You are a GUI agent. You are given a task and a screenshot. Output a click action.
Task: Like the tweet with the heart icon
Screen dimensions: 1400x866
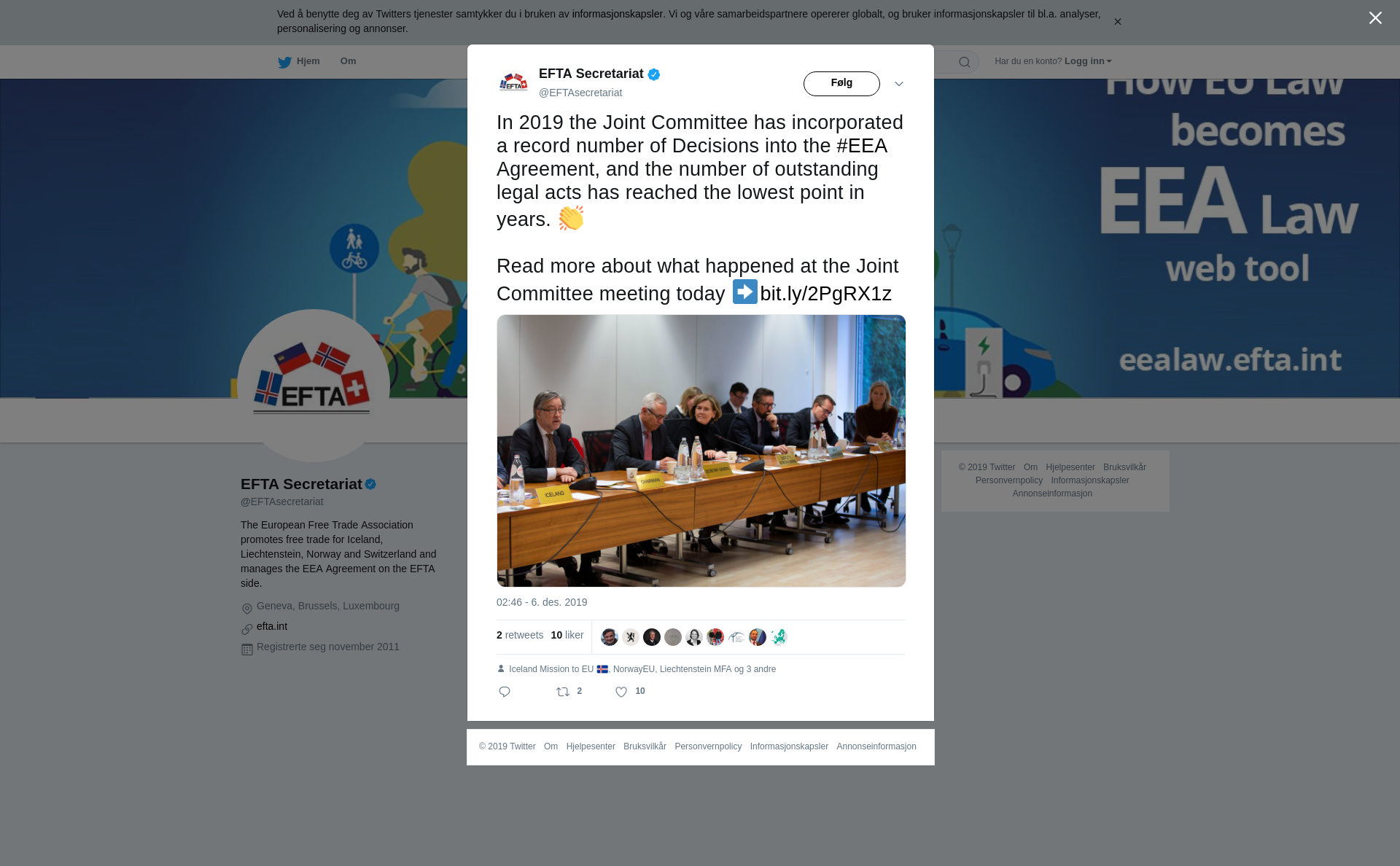coord(621,692)
